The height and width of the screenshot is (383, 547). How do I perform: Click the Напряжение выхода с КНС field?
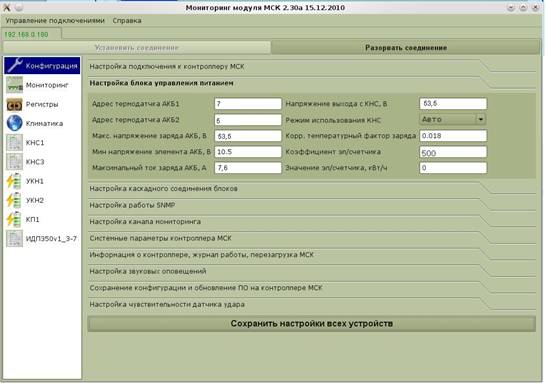pyautogui.click(x=453, y=104)
